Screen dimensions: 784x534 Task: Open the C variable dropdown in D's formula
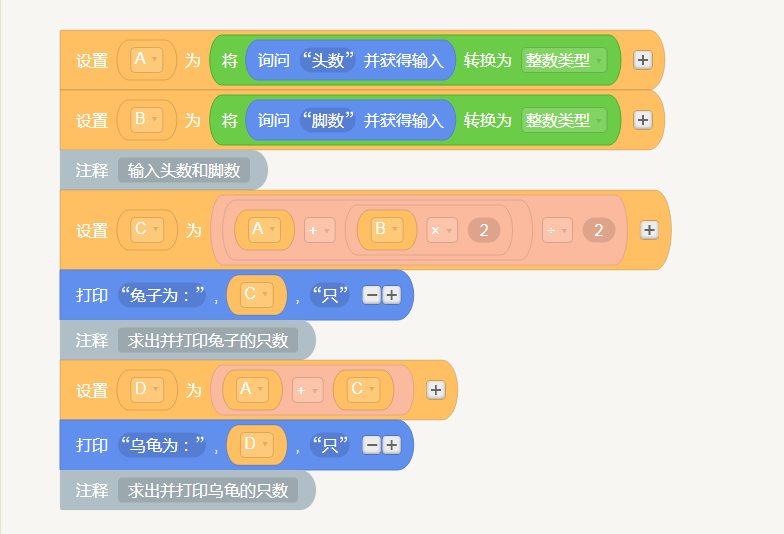[364, 390]
